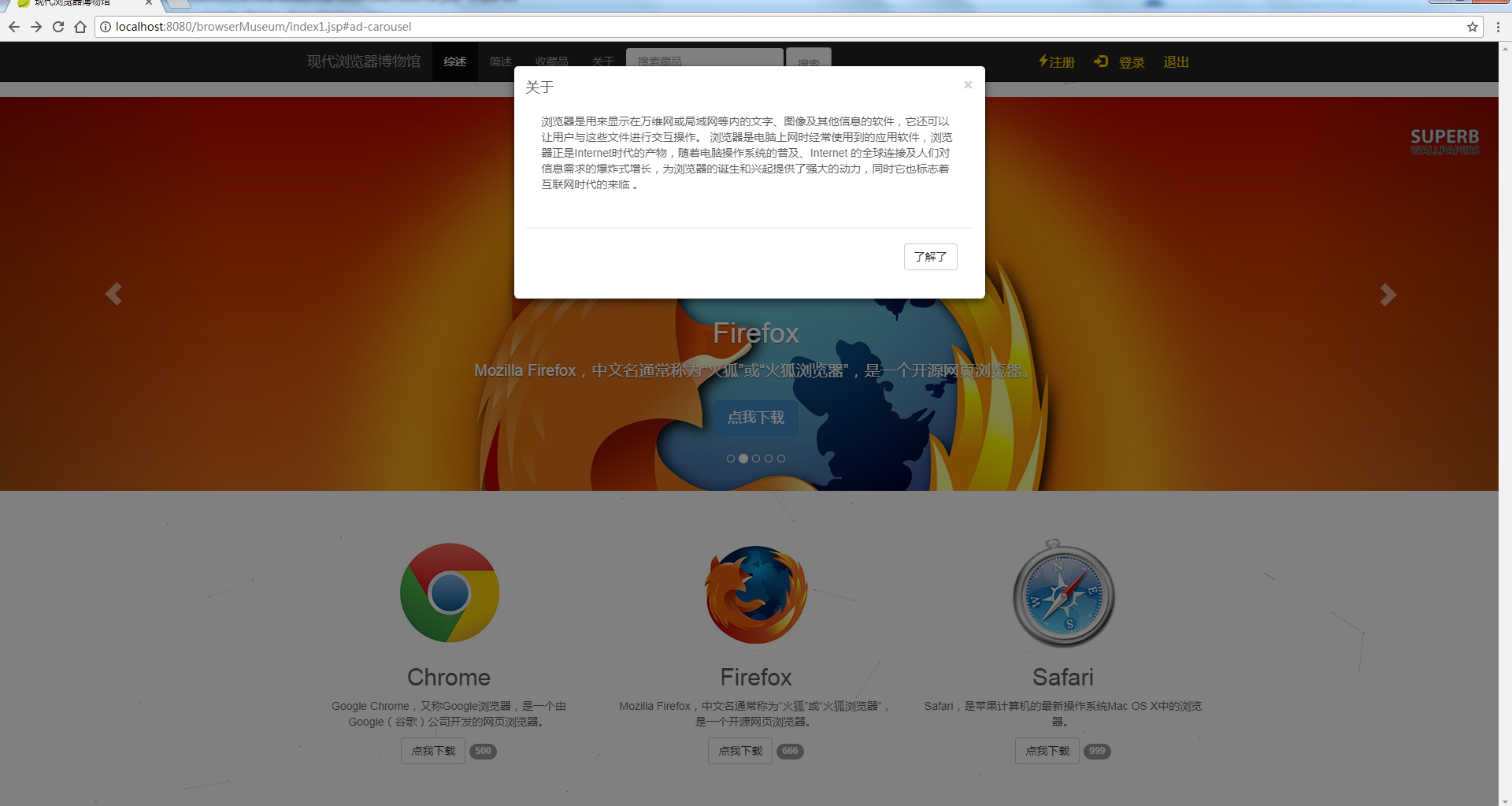Click the Chrome logo image
1512x806 pixels.
[x=449, y=592]
